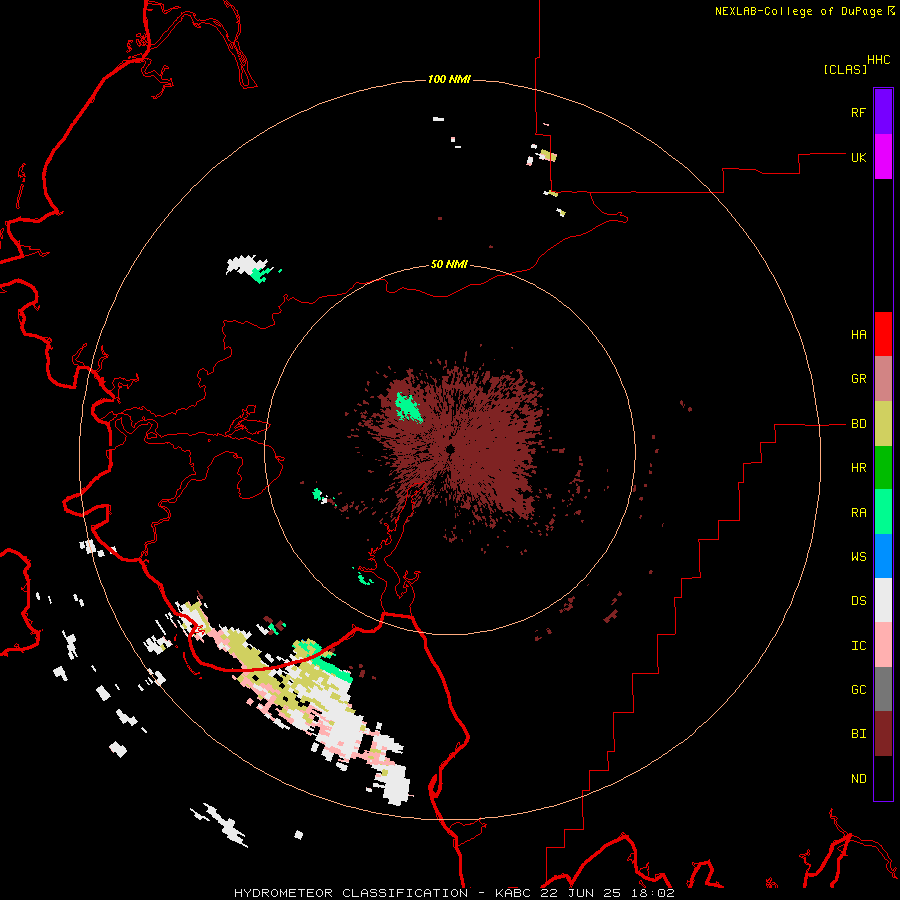Click the 100 NMI range ring label
This screenshot has width=900, height=900.
(x=449, y=79)
